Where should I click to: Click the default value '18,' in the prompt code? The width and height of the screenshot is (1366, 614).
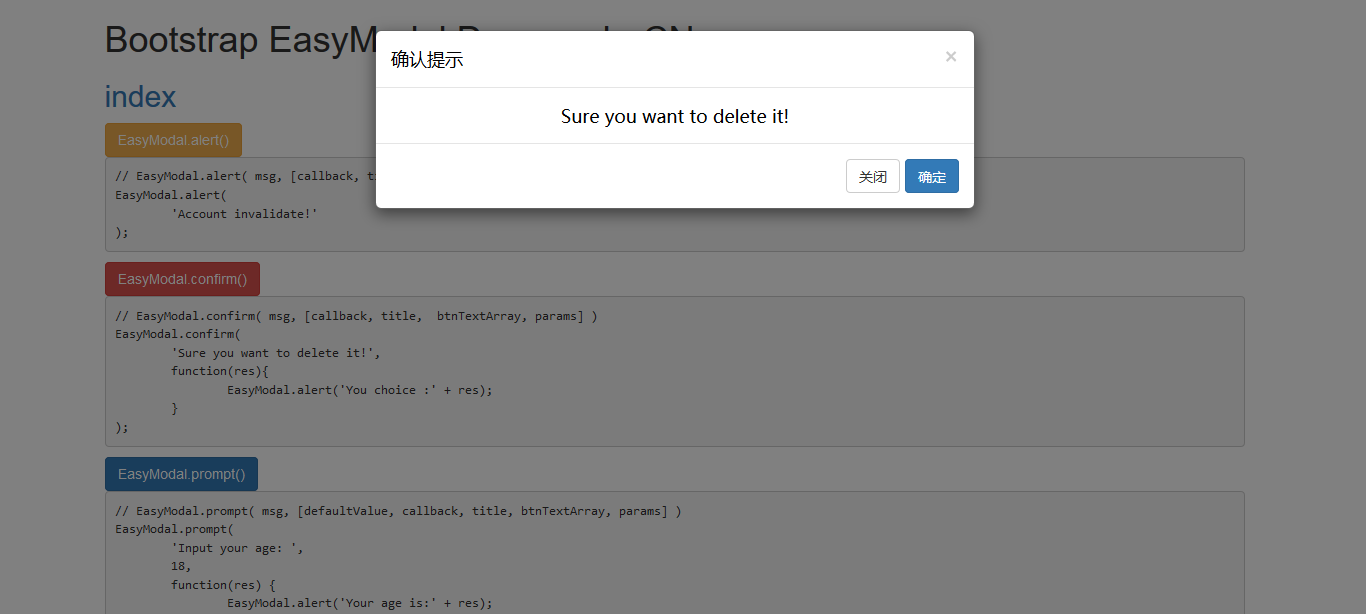[x=181, y=566]
